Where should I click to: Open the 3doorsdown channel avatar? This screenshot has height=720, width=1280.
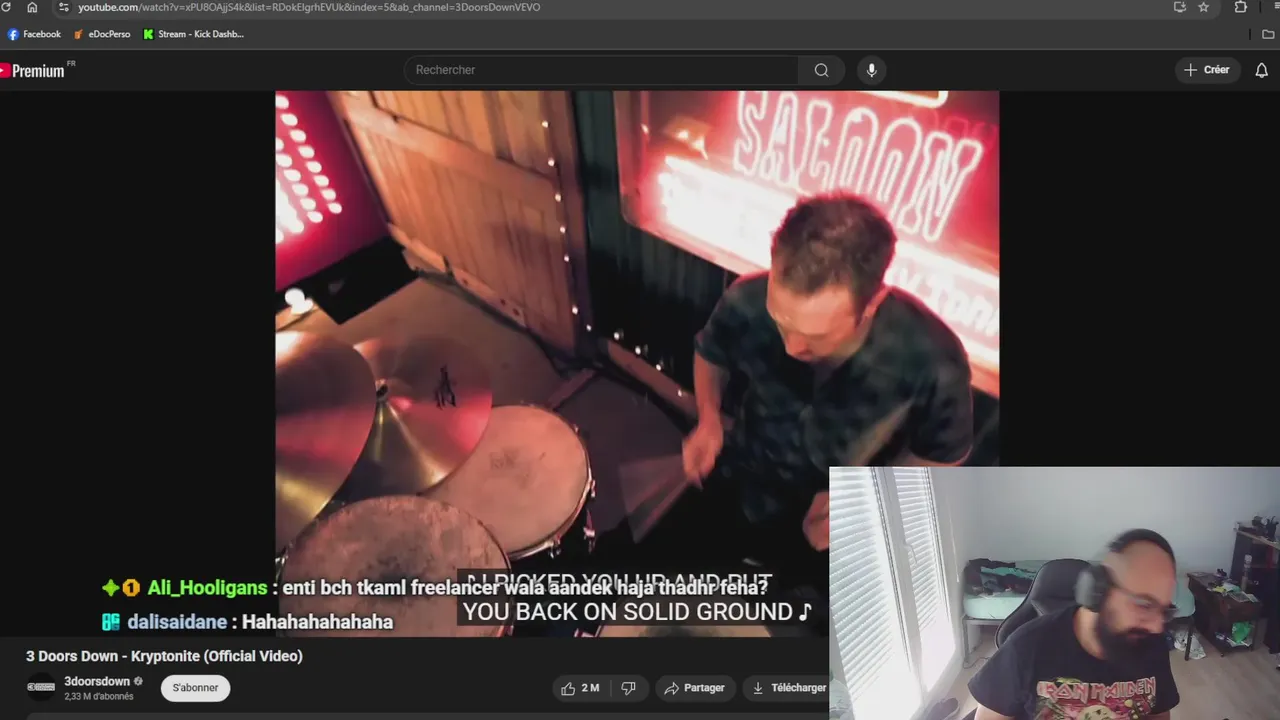(41, 687)
